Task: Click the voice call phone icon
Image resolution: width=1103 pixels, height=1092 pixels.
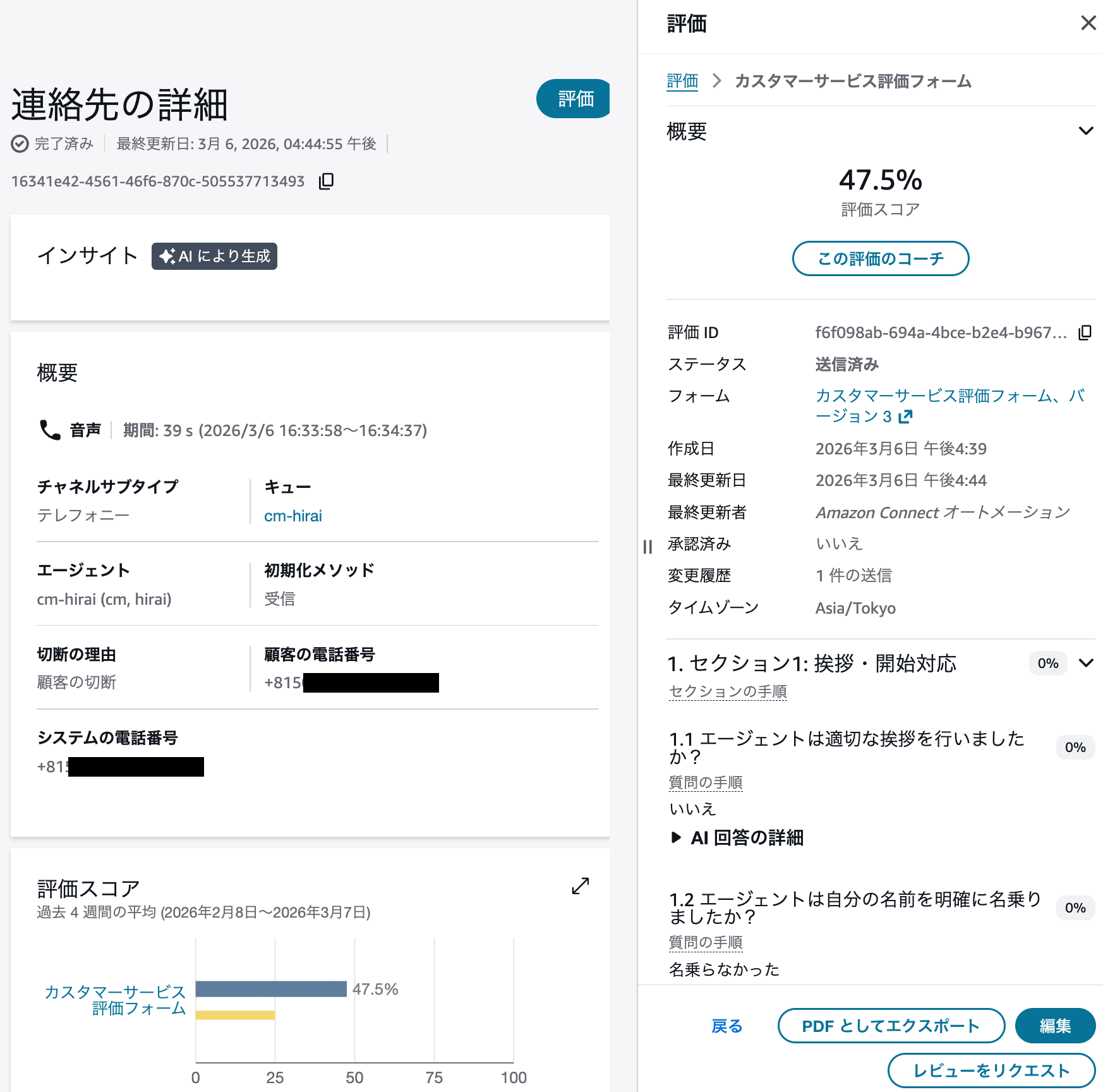Action: point(49,430)
